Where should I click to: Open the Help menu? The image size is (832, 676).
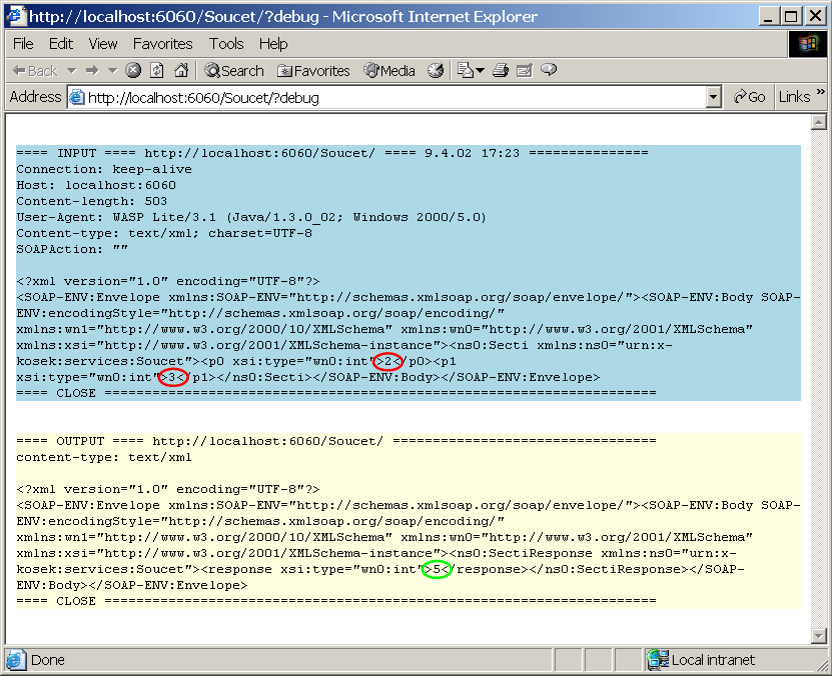[x=273, y=44]
